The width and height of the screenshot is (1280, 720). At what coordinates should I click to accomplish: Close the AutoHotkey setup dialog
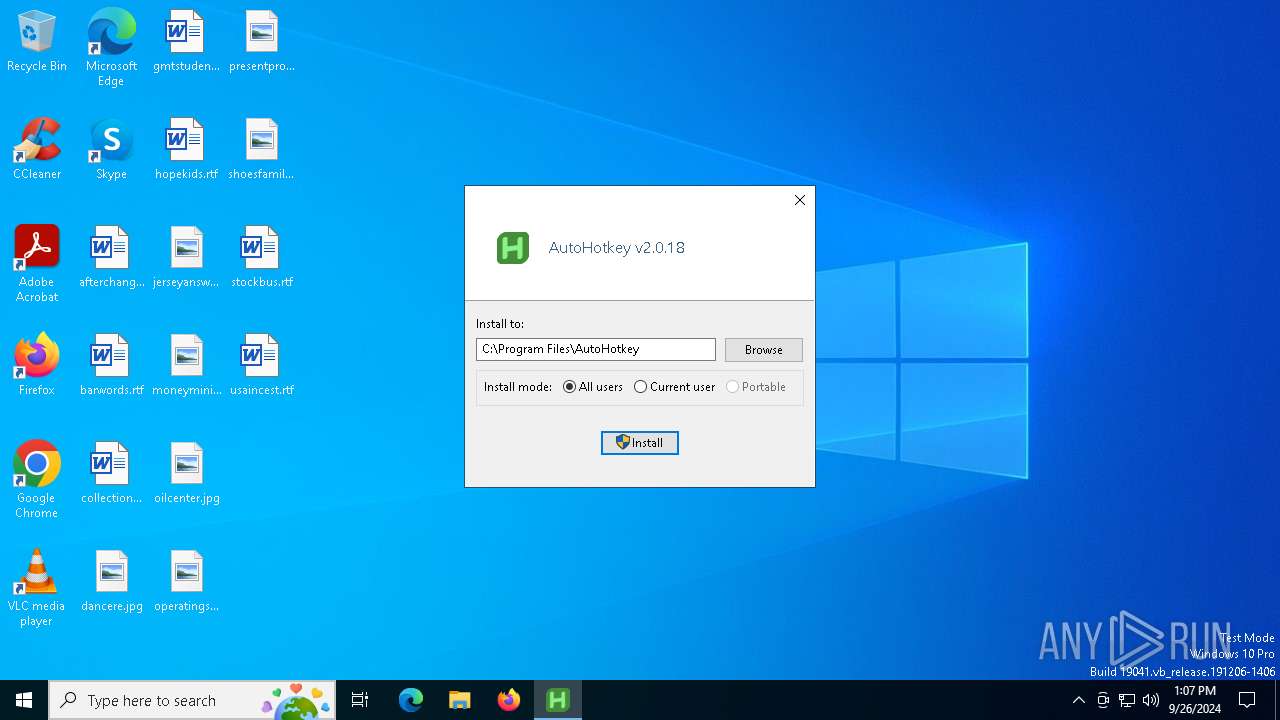coord(800,200)
